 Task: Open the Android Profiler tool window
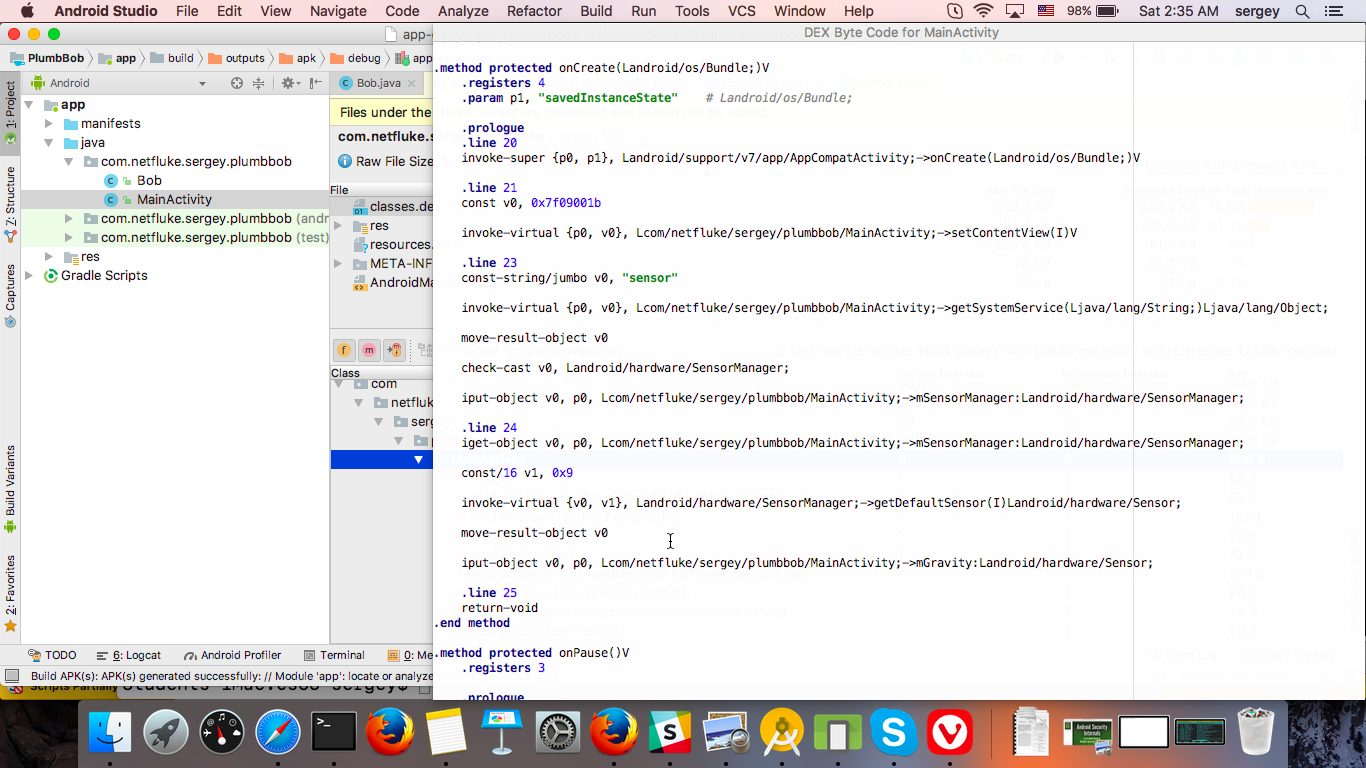232,656
